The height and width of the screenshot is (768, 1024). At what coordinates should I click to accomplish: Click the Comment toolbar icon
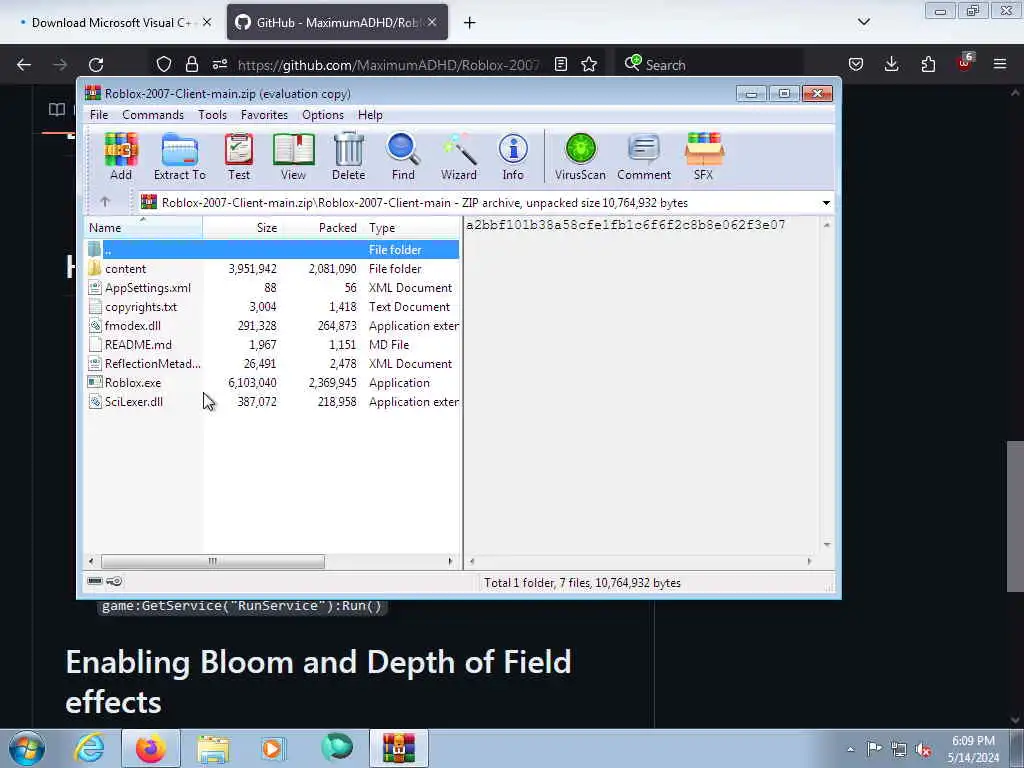coord(644,157)
